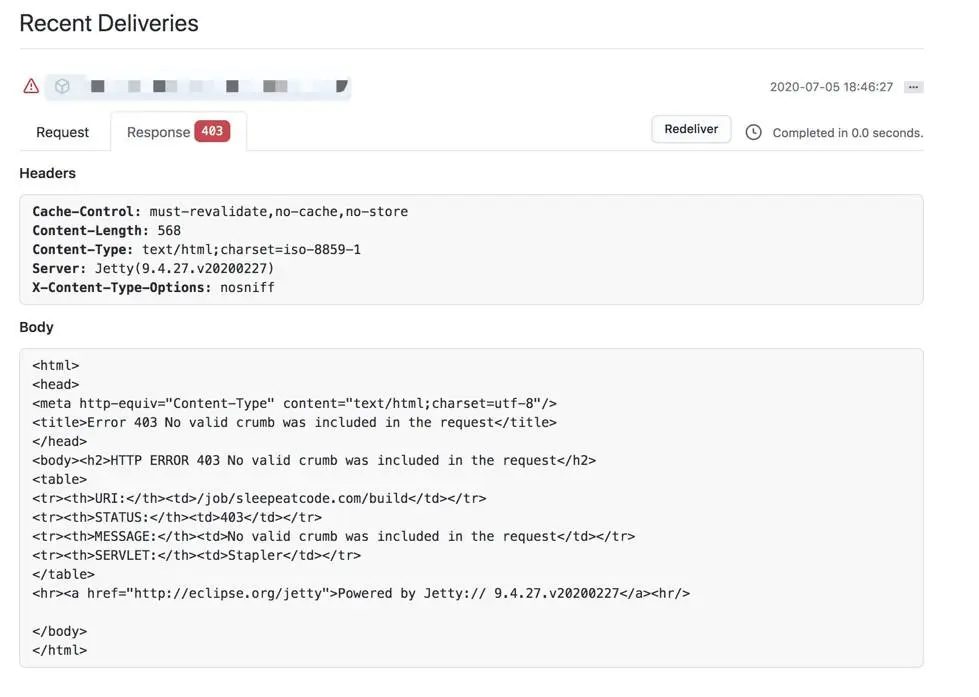Switch to the Request tab
979x697 pixels.
click(62, 132)
